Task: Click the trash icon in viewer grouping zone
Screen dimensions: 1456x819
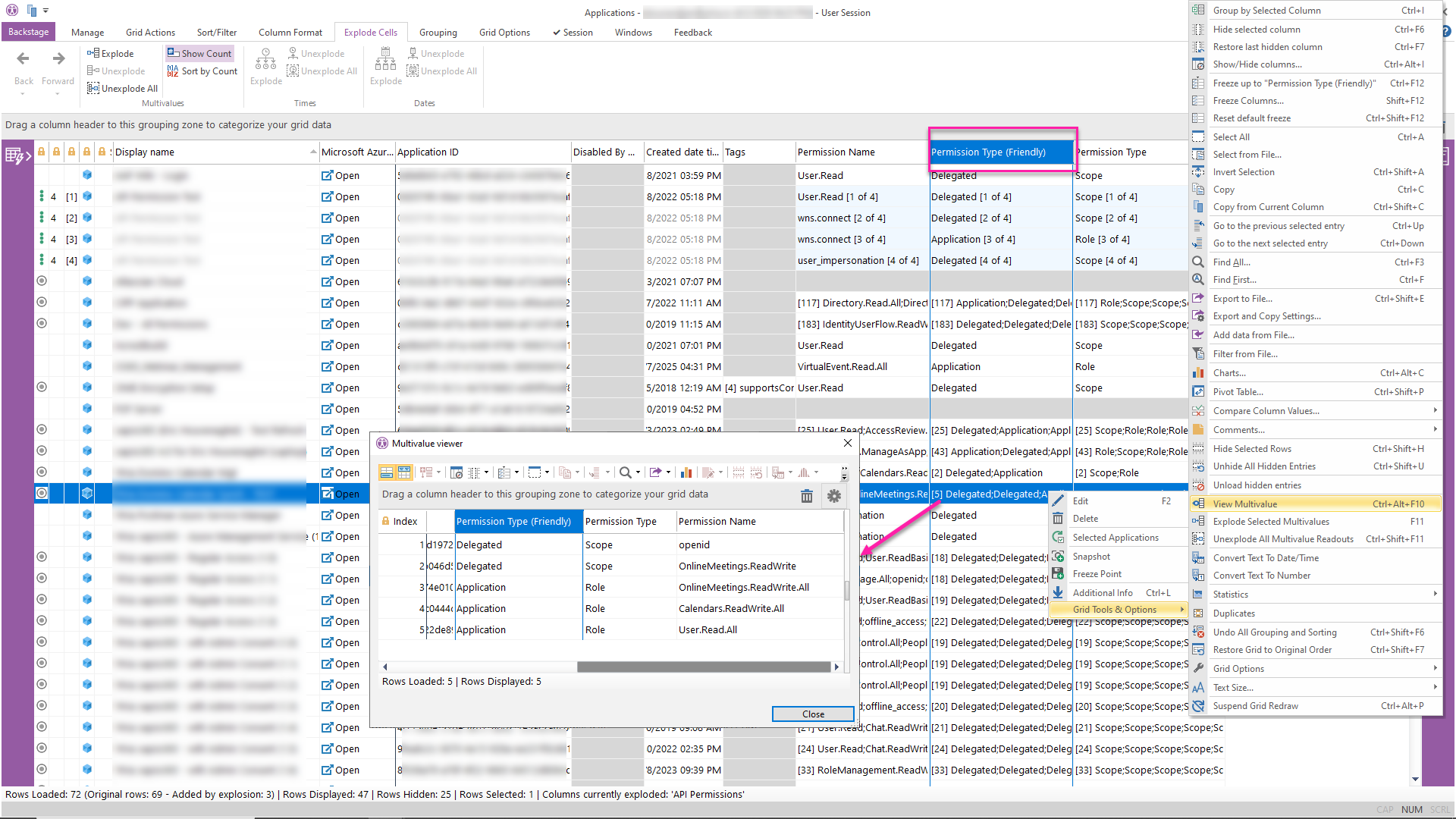Action: click(807, 496)
